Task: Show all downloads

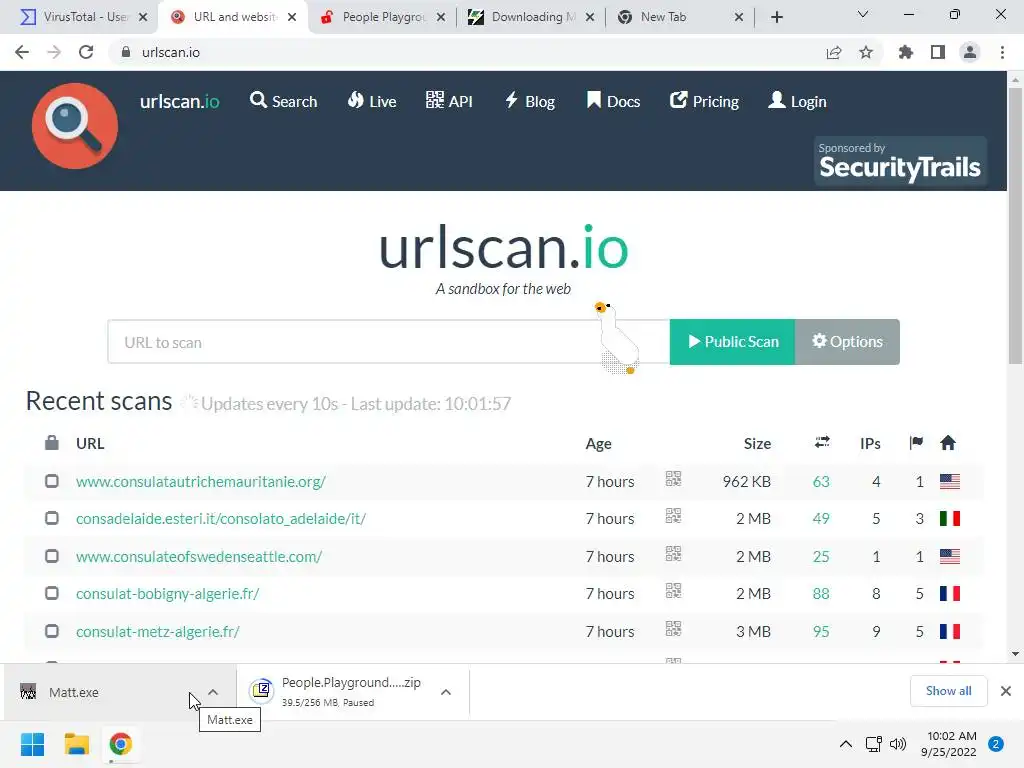Action: click(948, 691)
